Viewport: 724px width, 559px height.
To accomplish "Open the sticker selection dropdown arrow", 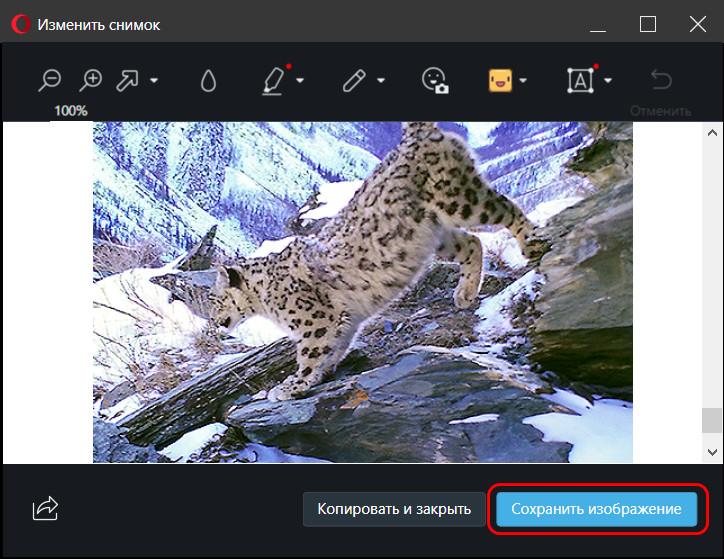I will pos(523,80).
